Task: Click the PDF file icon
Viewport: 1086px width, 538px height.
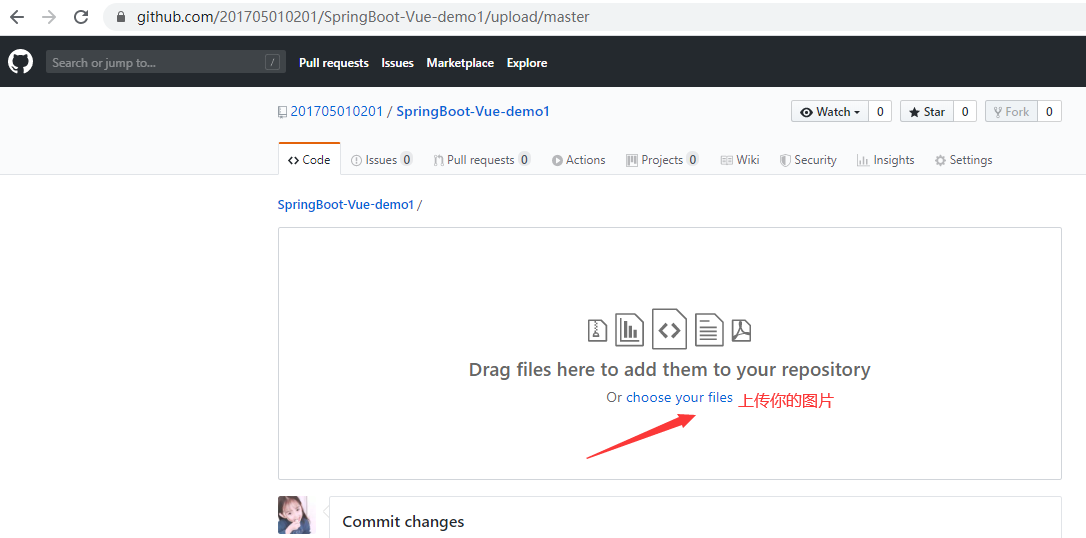Action: point(742,330)
